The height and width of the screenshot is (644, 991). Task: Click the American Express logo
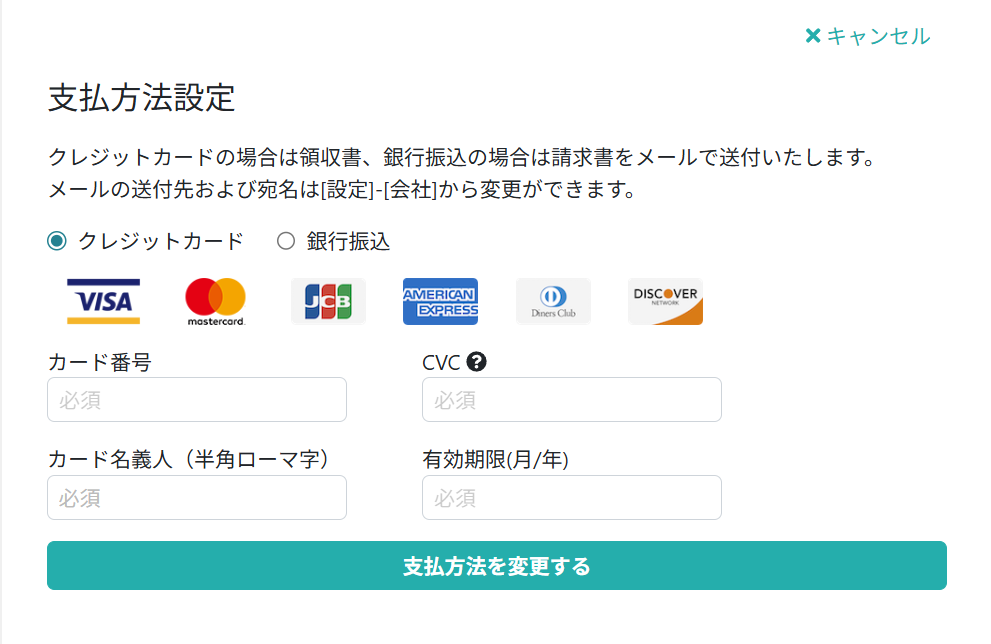pos(440,301)
